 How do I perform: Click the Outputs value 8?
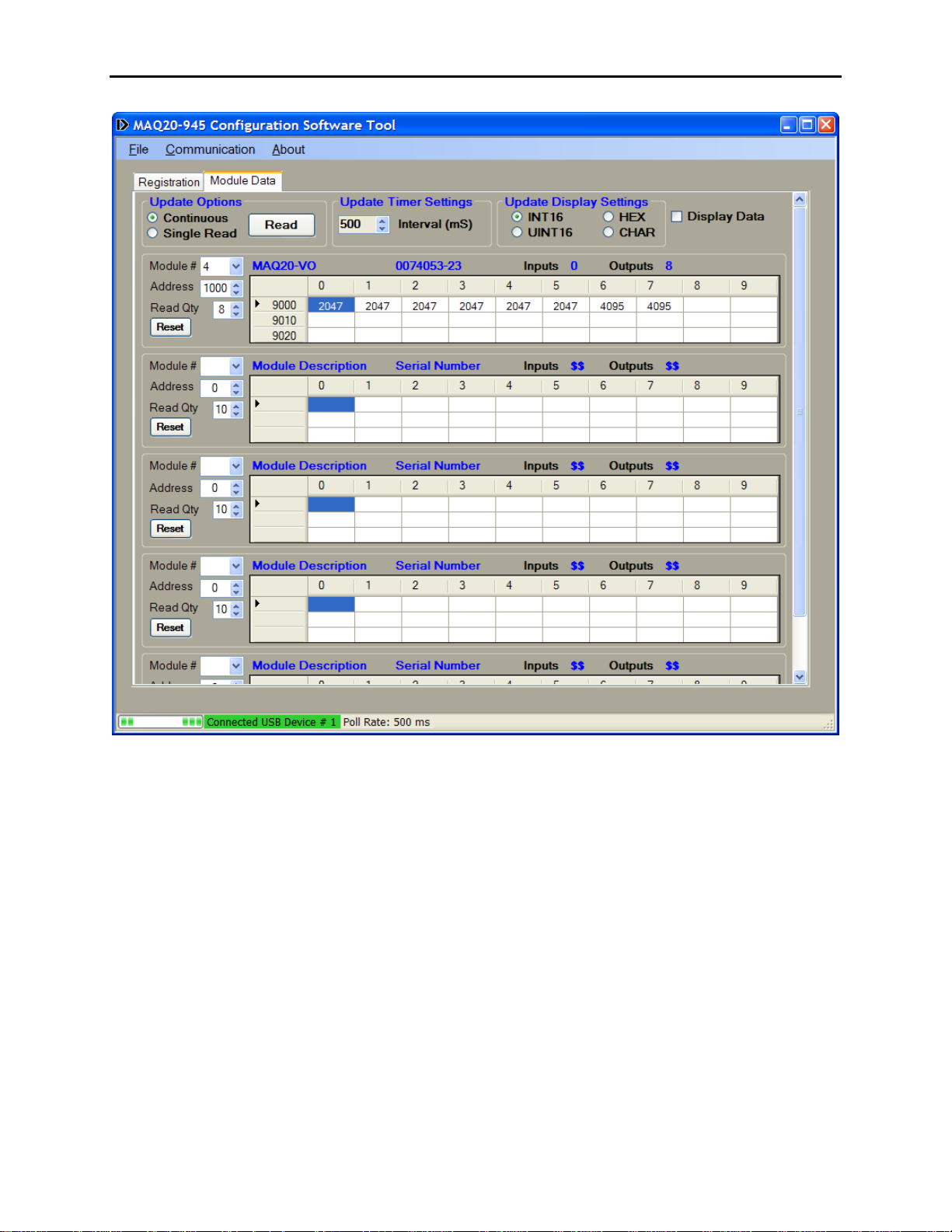coord(668,266)
